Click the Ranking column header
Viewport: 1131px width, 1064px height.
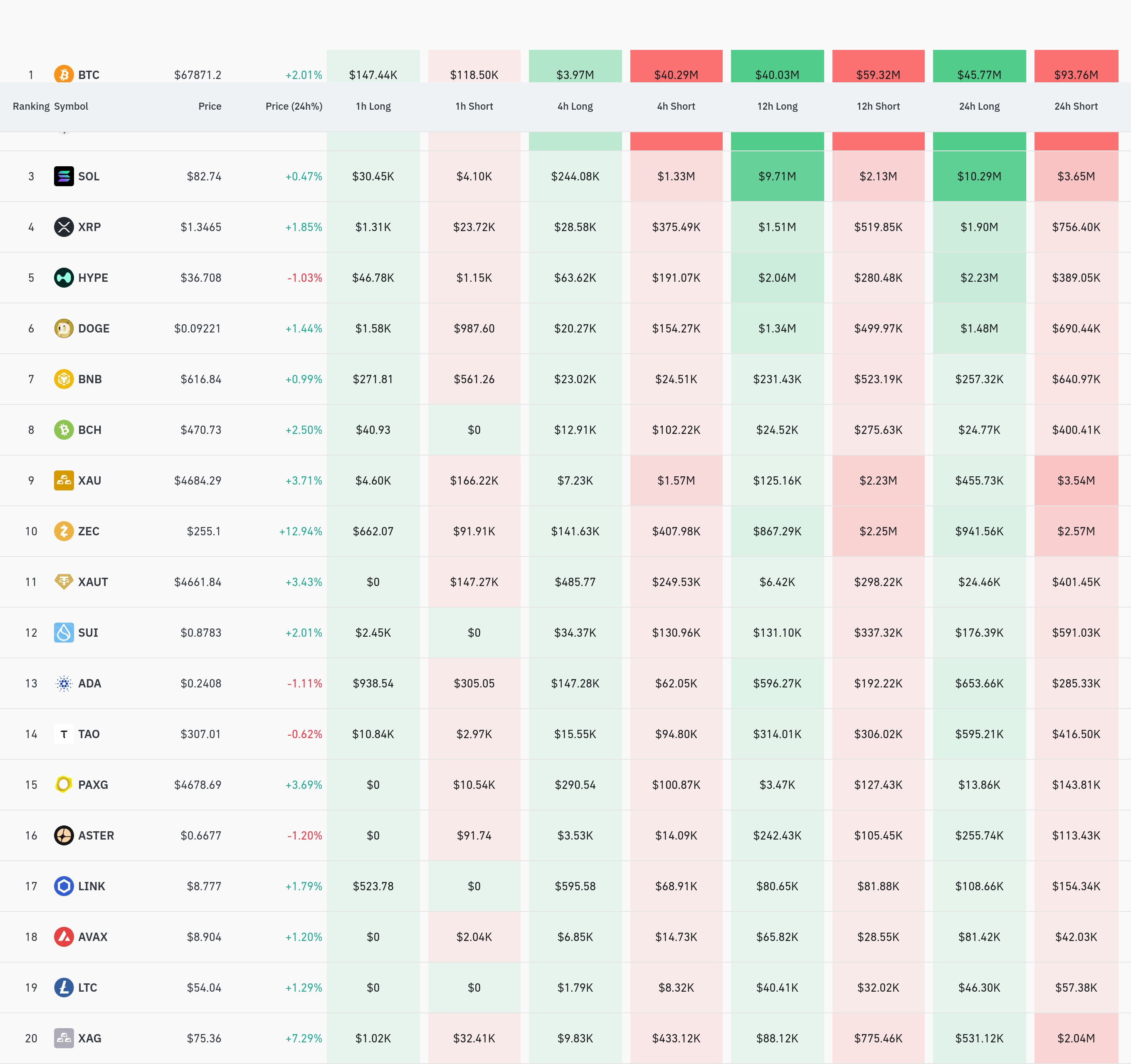tap(31, 106)
